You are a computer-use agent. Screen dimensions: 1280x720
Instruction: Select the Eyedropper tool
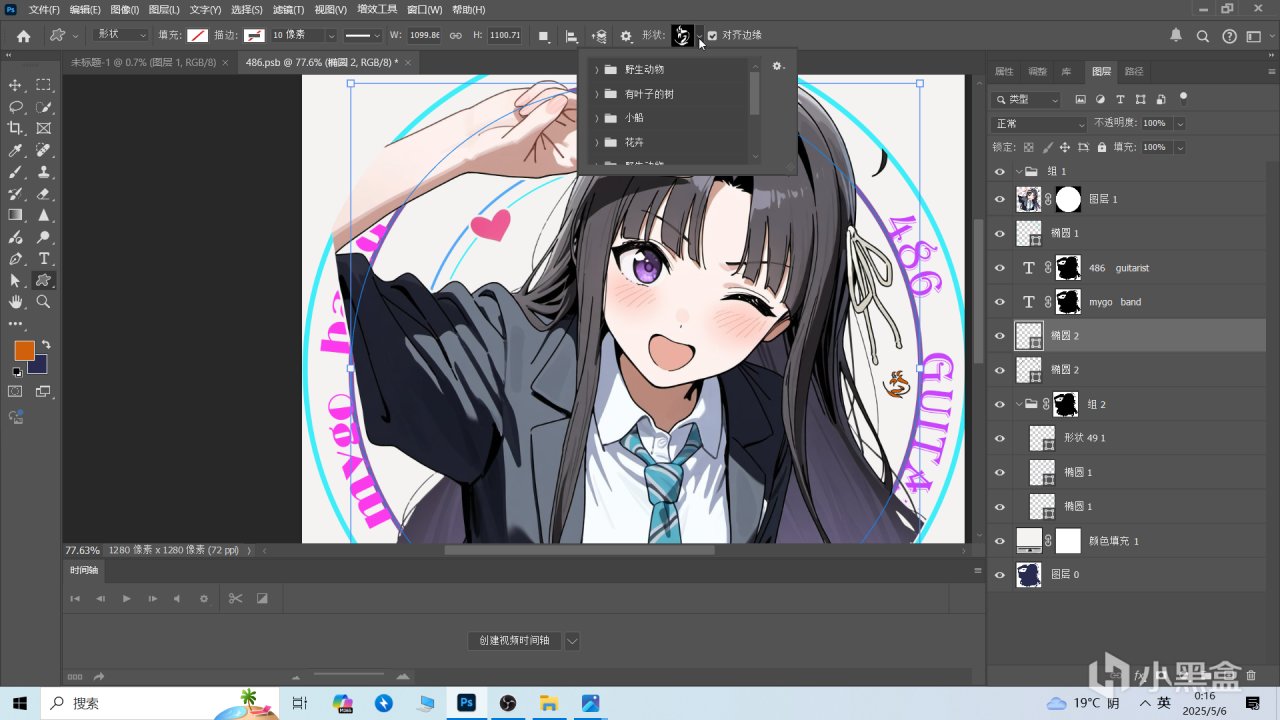coord(15,150)
